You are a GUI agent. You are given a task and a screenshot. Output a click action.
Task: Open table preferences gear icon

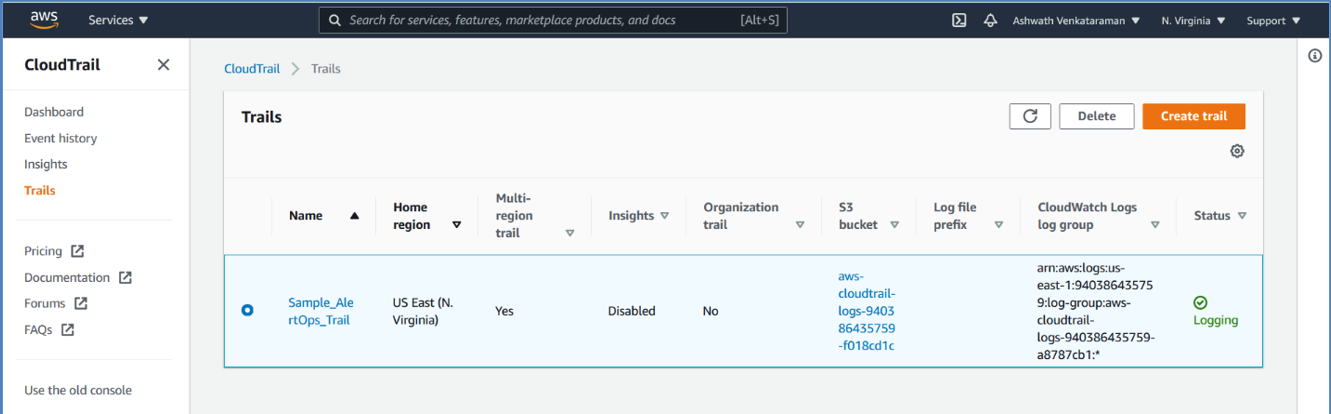click(1237, 151)
